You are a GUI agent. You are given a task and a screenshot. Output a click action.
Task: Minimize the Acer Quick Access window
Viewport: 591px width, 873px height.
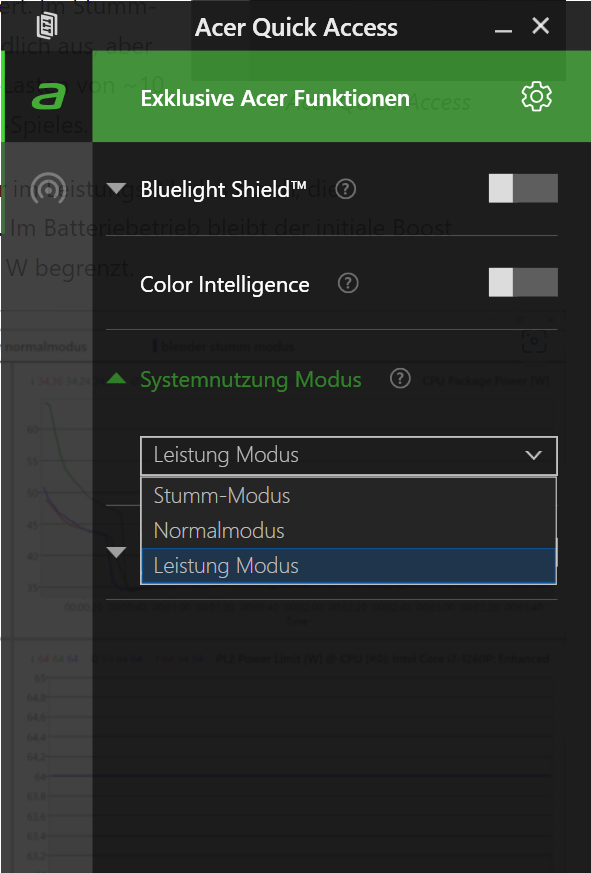coord(503,27)
